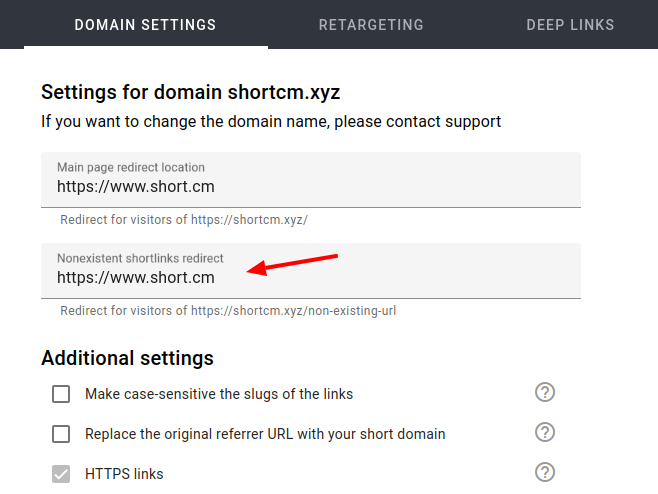The height and width of the screenshot is (494, 658).
Task: Click the red arrow annotation graphic
Action: (292, 264)
